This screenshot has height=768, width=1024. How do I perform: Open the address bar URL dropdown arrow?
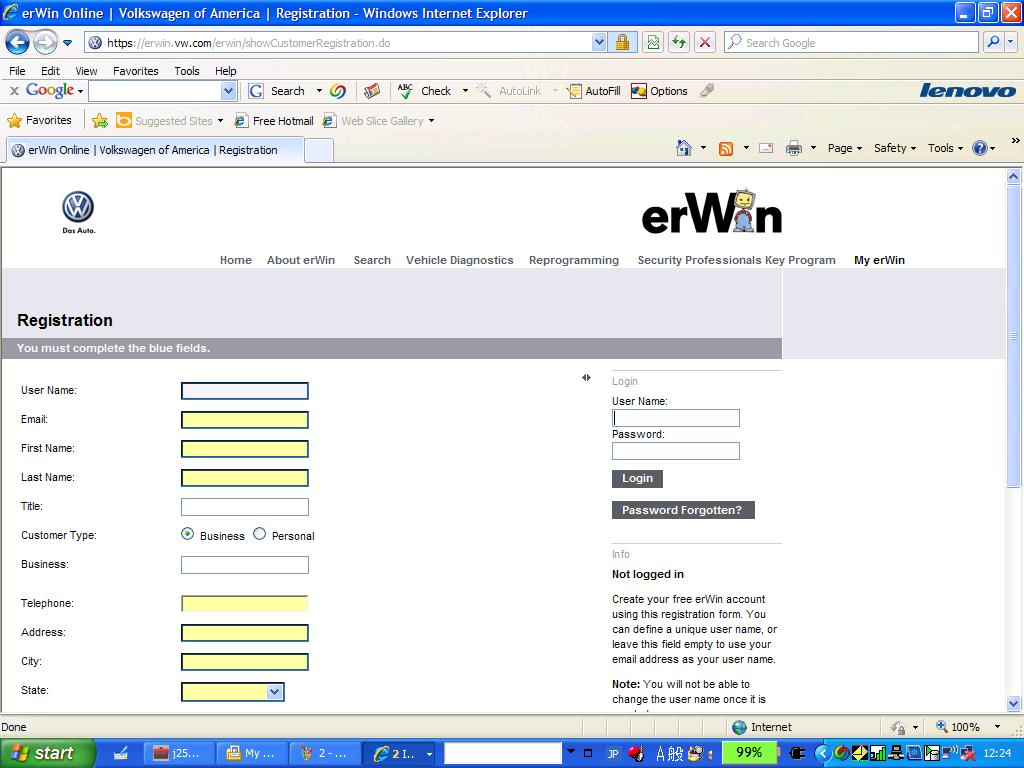599,42
